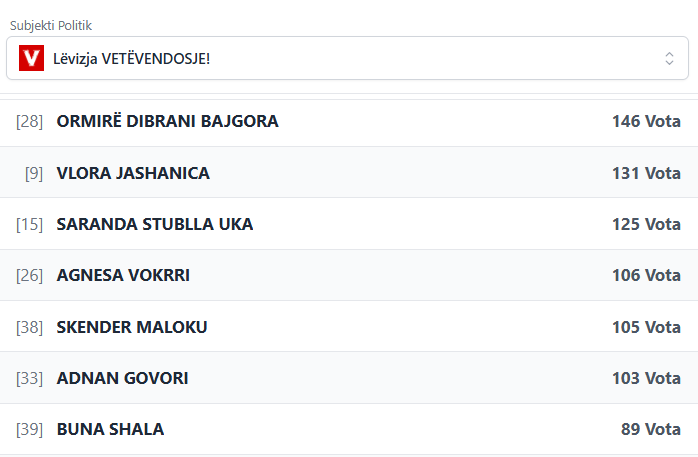The height and width of the screenshot is (457, 698).
Task: Select candidate Ormirë Dibrani Bajgora
Action: click(x=167, y=122)
